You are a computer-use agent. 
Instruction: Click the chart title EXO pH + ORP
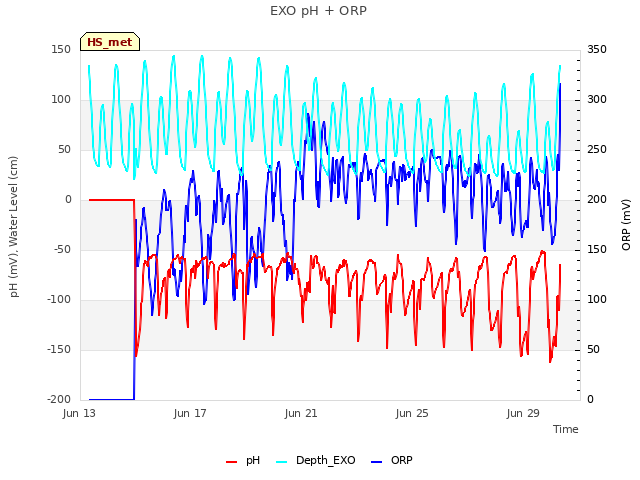(x=318, y=11)
